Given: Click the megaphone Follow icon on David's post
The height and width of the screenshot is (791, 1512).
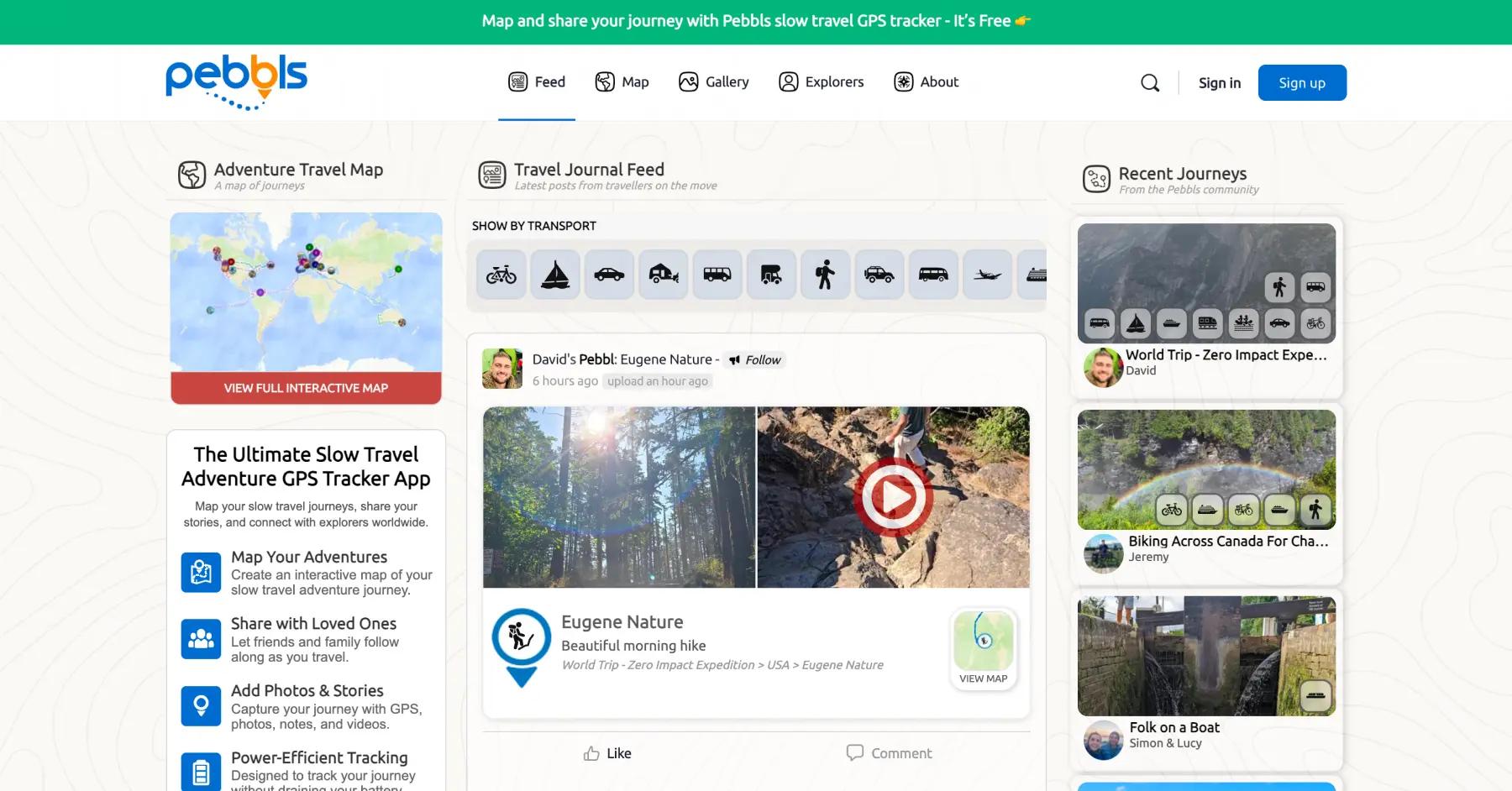Looking at the screenshot, I should click(734, 360).
